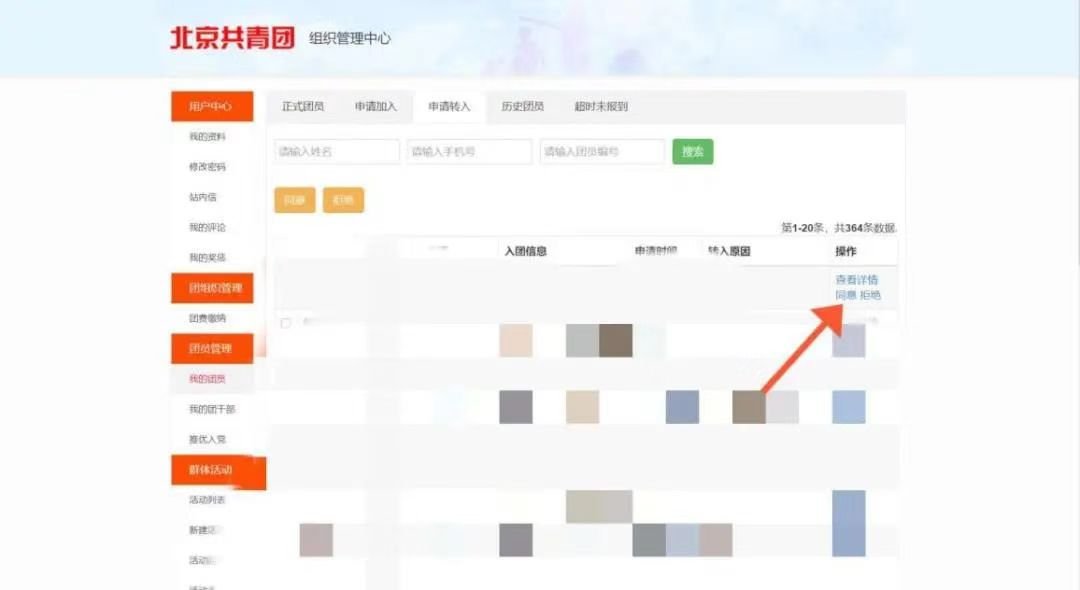
Task: Tick the second row checkbox
Action: [286, 323]
